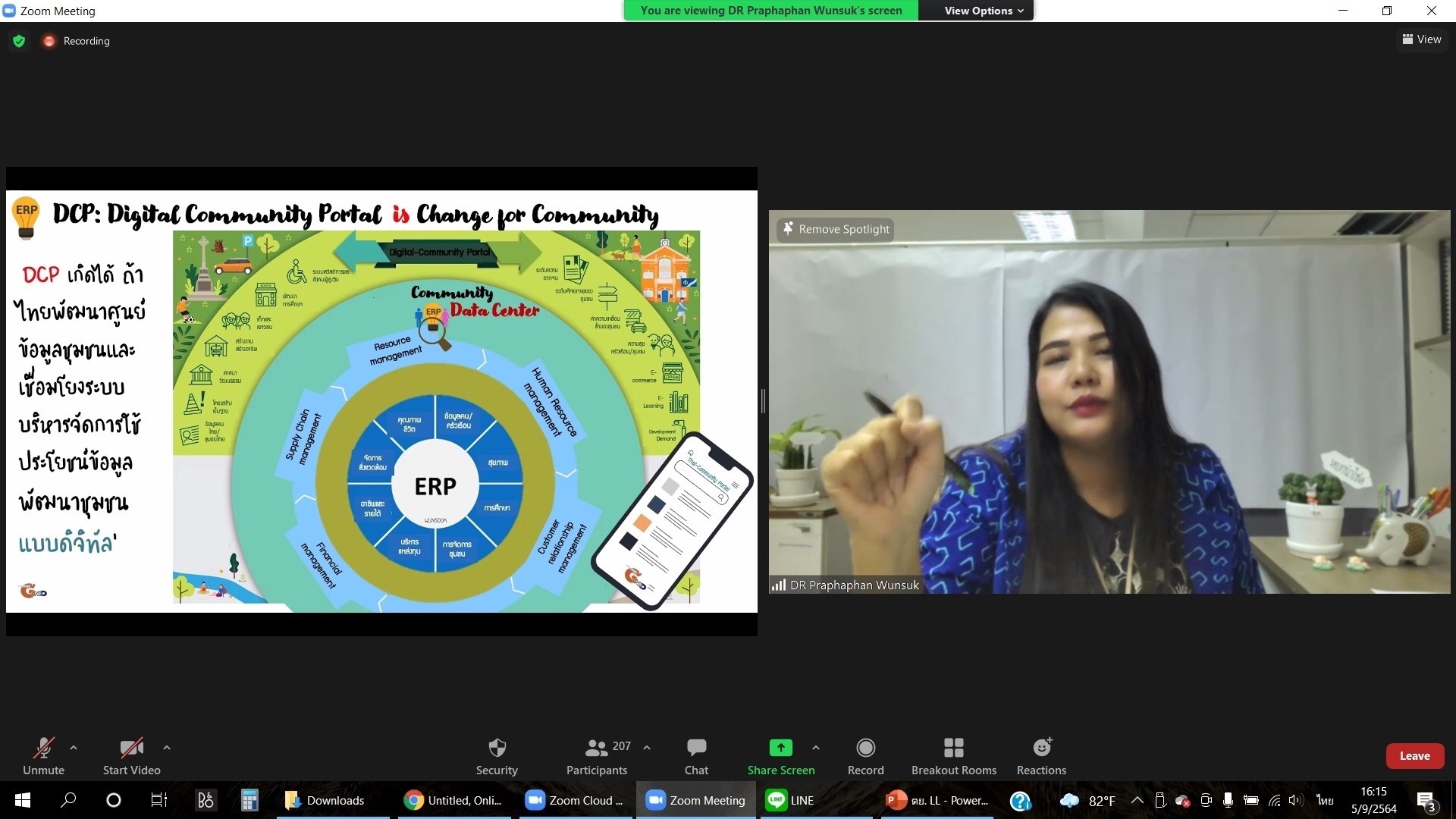The image size is (1456, 819).
Task: Switch to the PowerPoint window in taskbar
Action: click(x=937, y=800)
